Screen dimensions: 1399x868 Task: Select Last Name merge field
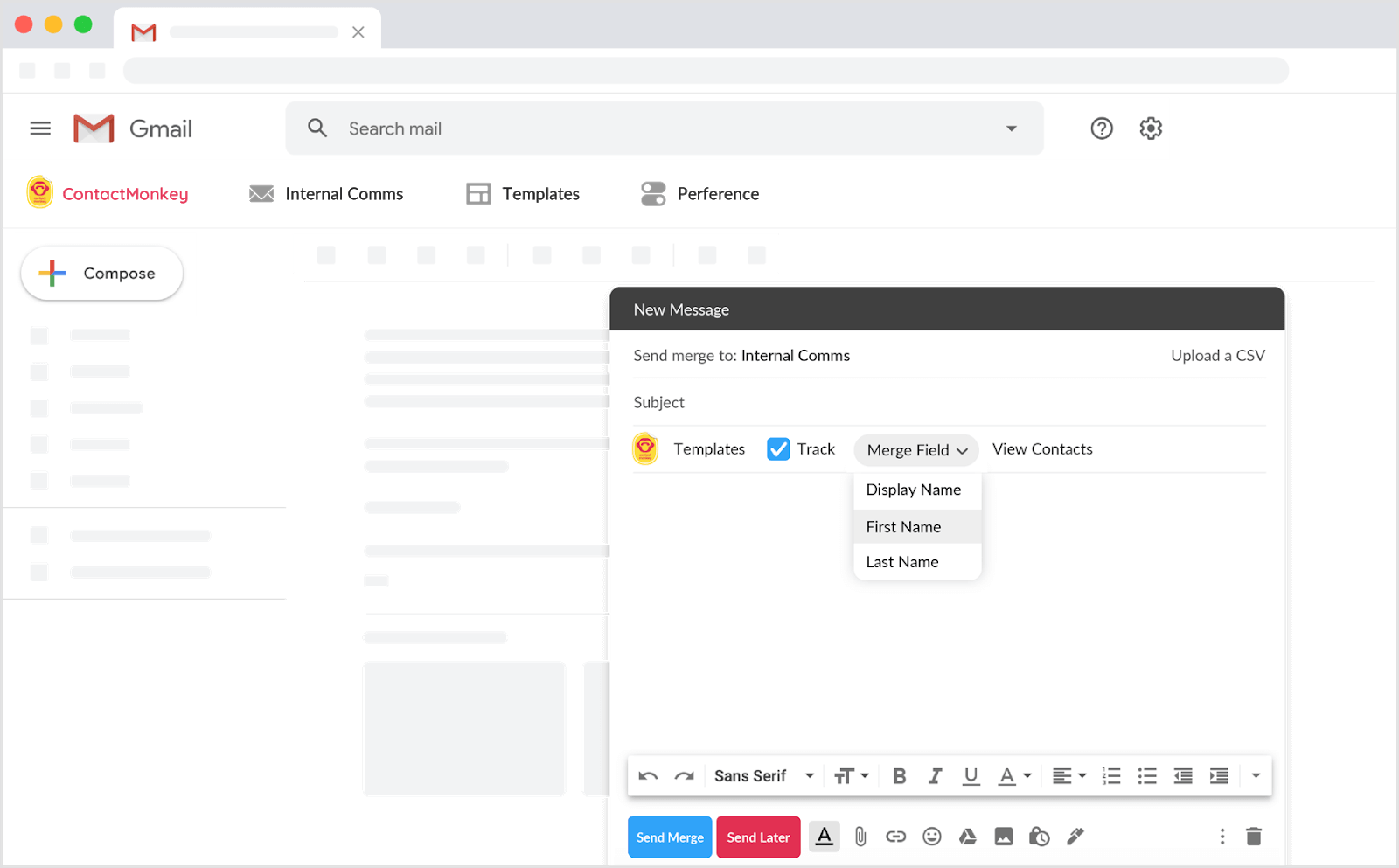tap(917, 562)
